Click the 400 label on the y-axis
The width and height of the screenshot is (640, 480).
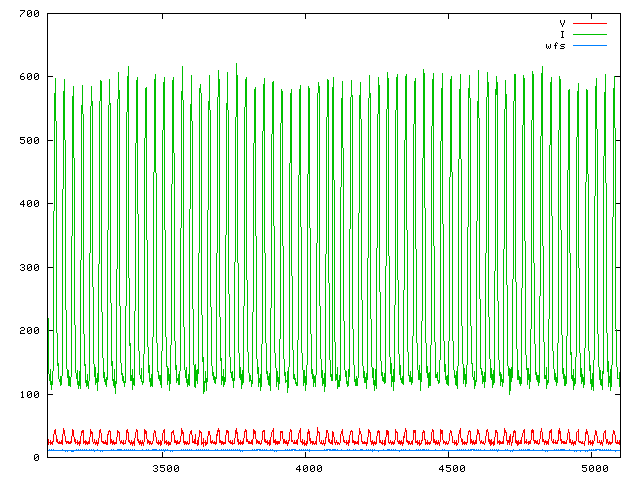point(29,204)
